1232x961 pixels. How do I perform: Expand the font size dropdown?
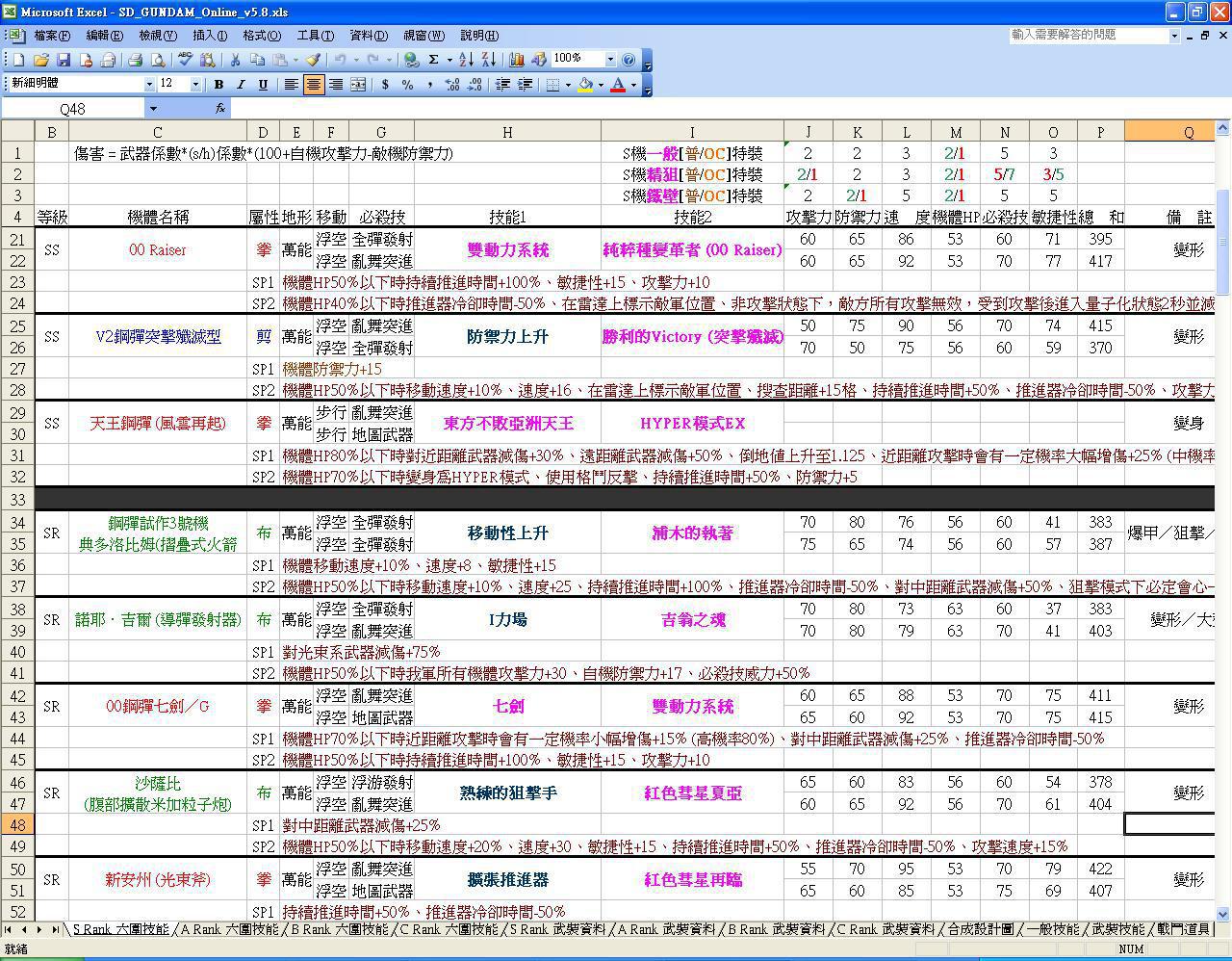(x=195, y=85)
